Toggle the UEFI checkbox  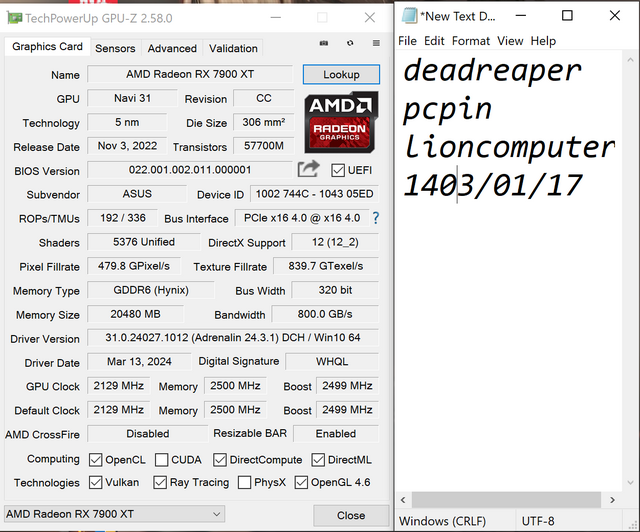coord(338,170)
